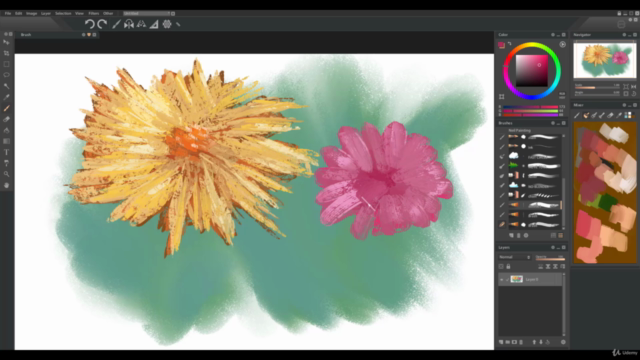Open the File menu
The height and width of the screenshot is (360, 640).
[8, 13]
